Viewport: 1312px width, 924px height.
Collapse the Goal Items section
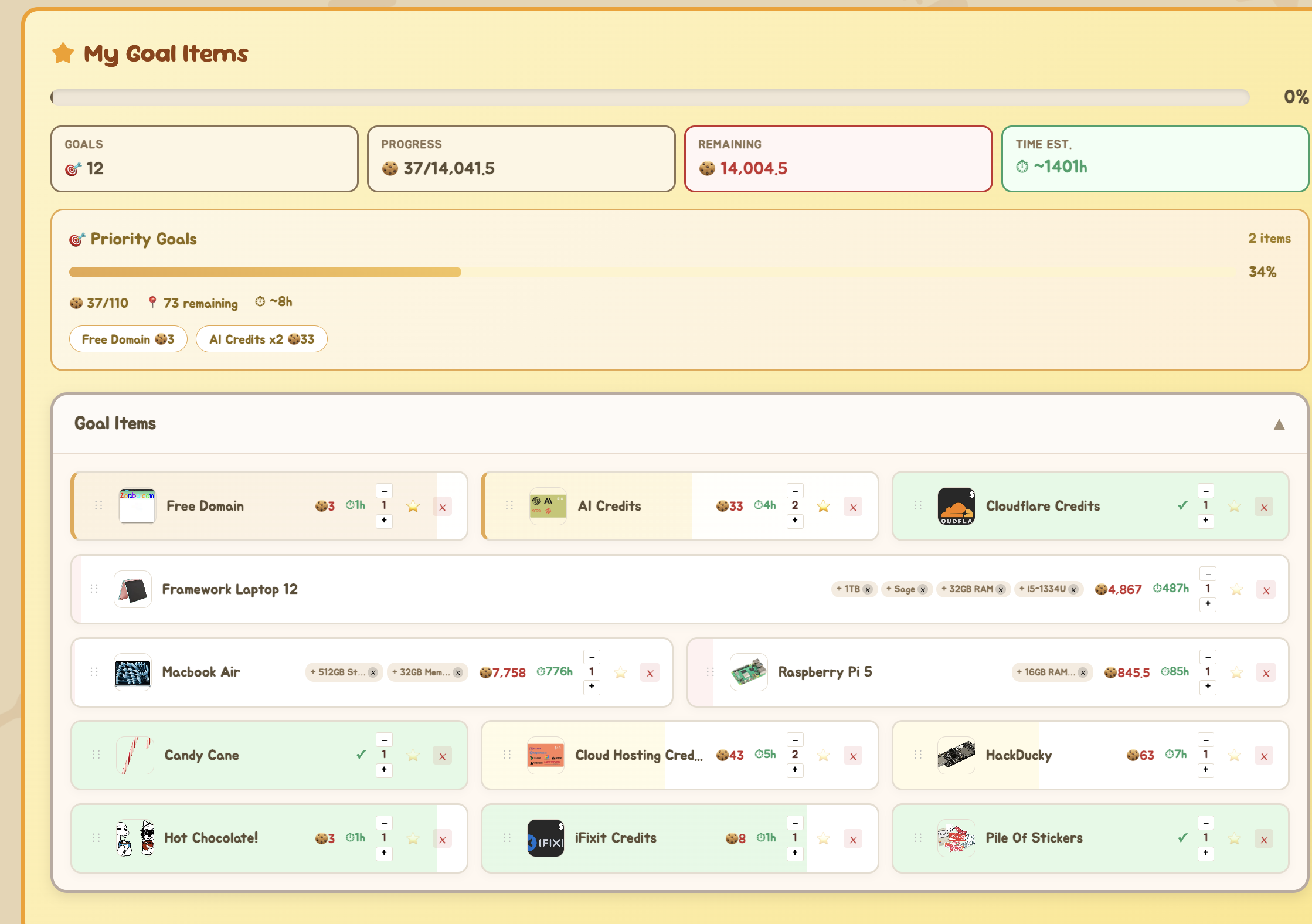1279,424
